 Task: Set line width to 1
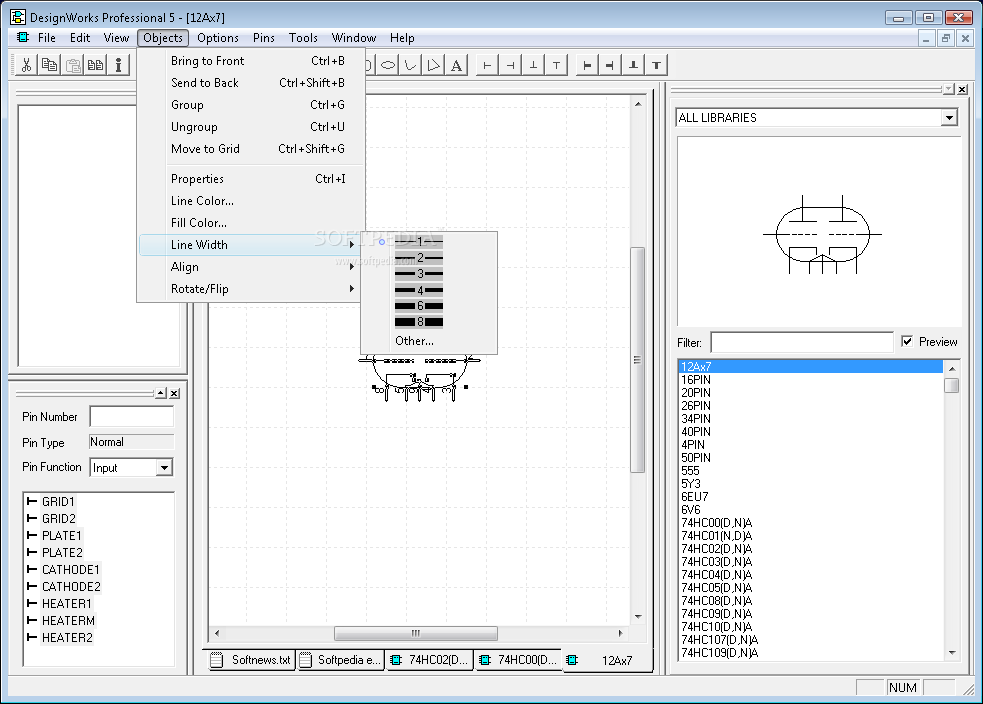coord(419,241)
